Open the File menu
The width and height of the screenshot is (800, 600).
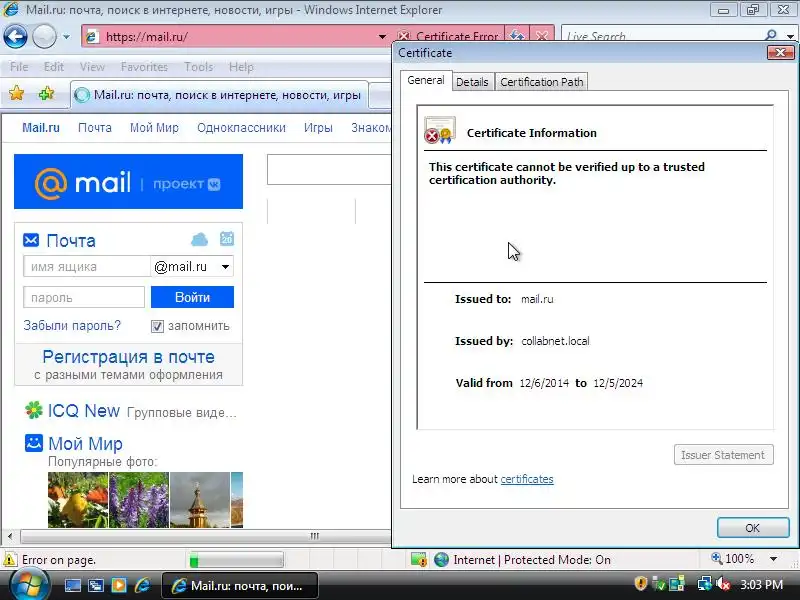click(19, 67)
